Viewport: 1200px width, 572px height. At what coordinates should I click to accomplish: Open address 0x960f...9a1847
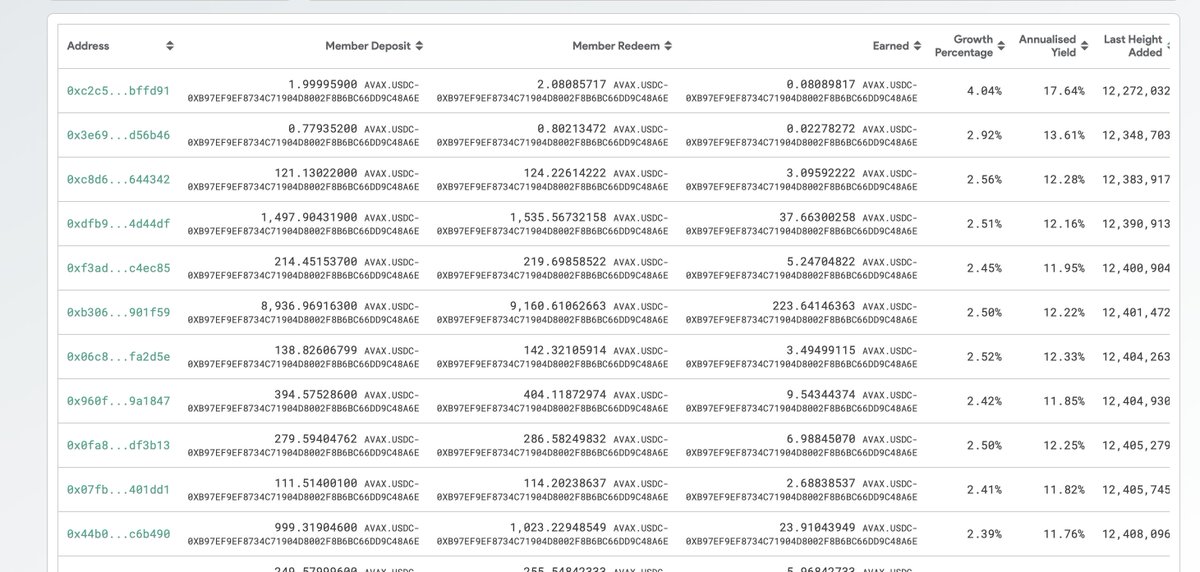click(x=118, y=401)
